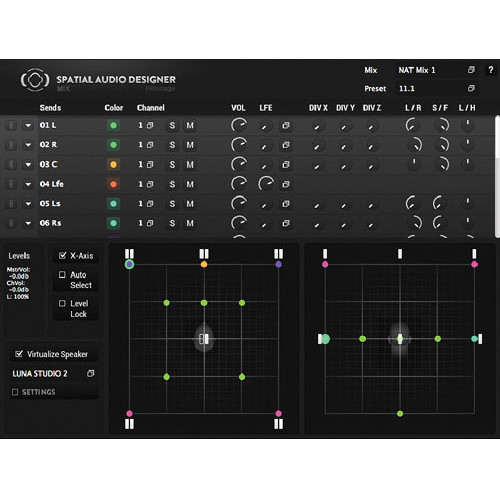Click the top center speaker marker in top view
500x500 pixels.
[x=204, y=254]
